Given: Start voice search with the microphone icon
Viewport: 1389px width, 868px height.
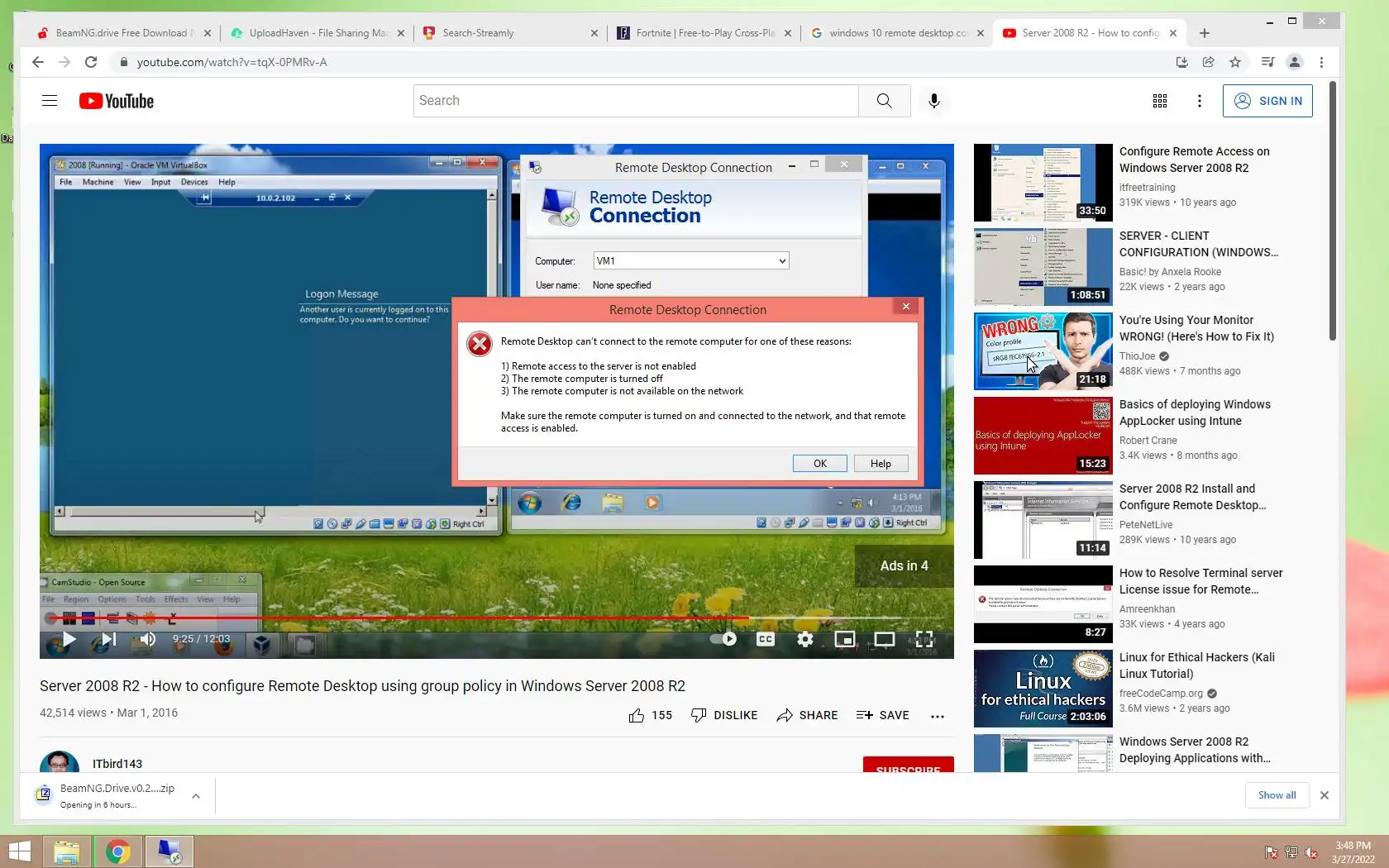Looking at the screenshot, I should click(934, 101).
